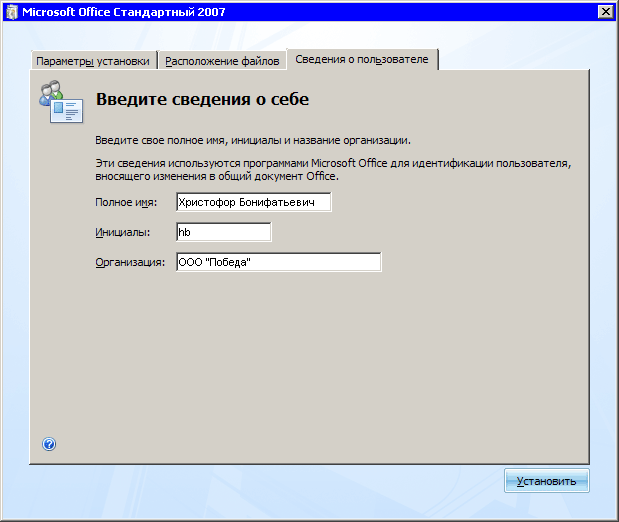Focus the Инициалы input box
The image size is (619, 522).
coord(222,232)
